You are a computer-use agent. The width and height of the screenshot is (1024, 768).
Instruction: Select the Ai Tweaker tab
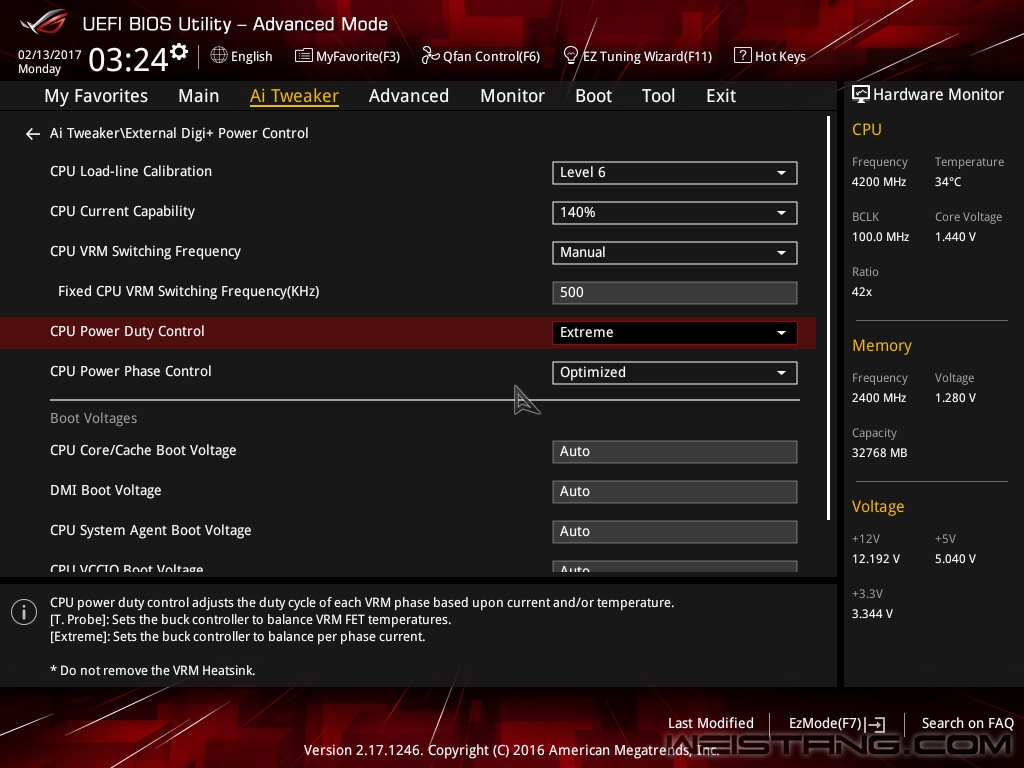[x=294, y=96]
